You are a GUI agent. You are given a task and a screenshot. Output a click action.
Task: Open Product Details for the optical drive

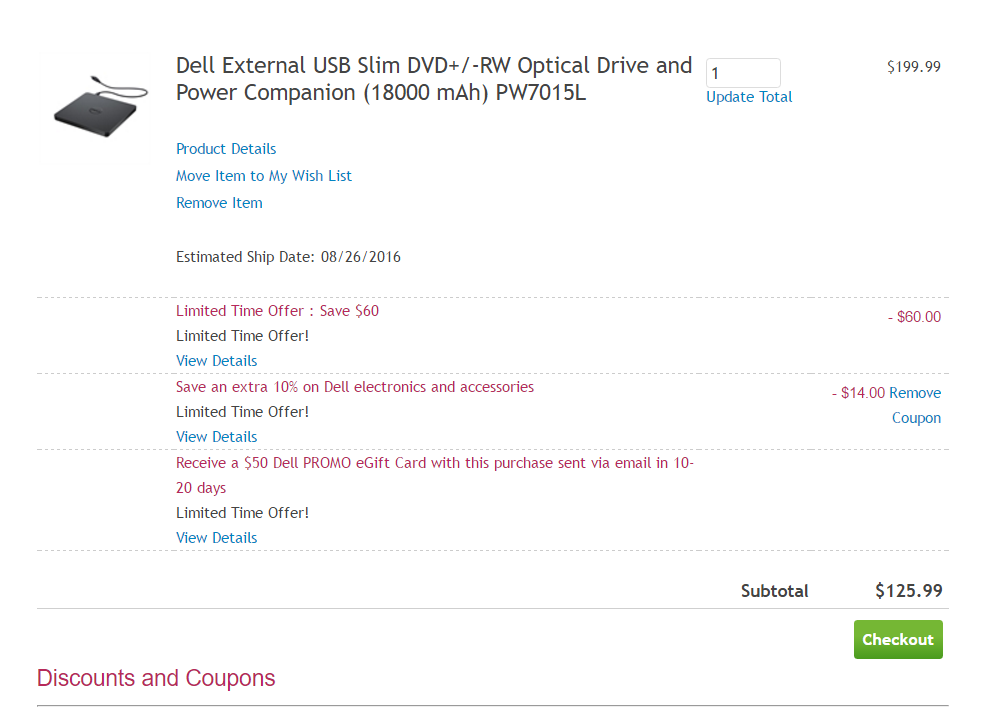226,148
